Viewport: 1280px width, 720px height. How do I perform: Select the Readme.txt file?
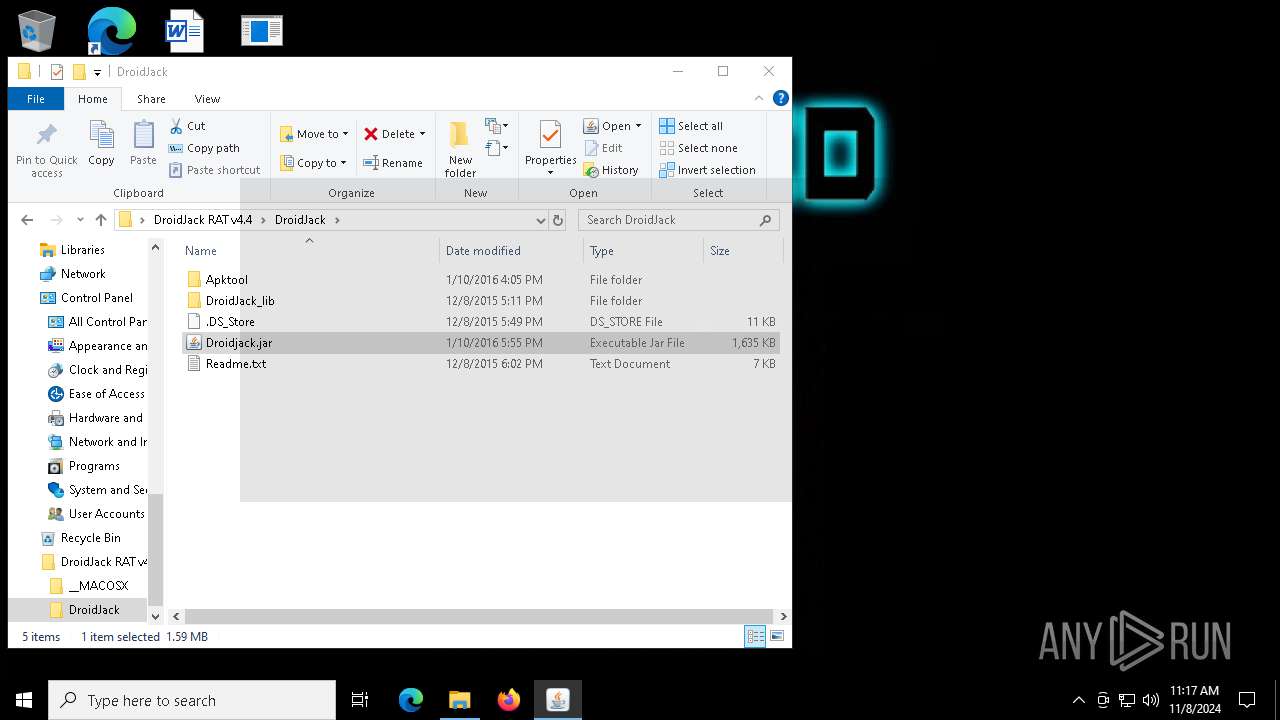(235, 364)
